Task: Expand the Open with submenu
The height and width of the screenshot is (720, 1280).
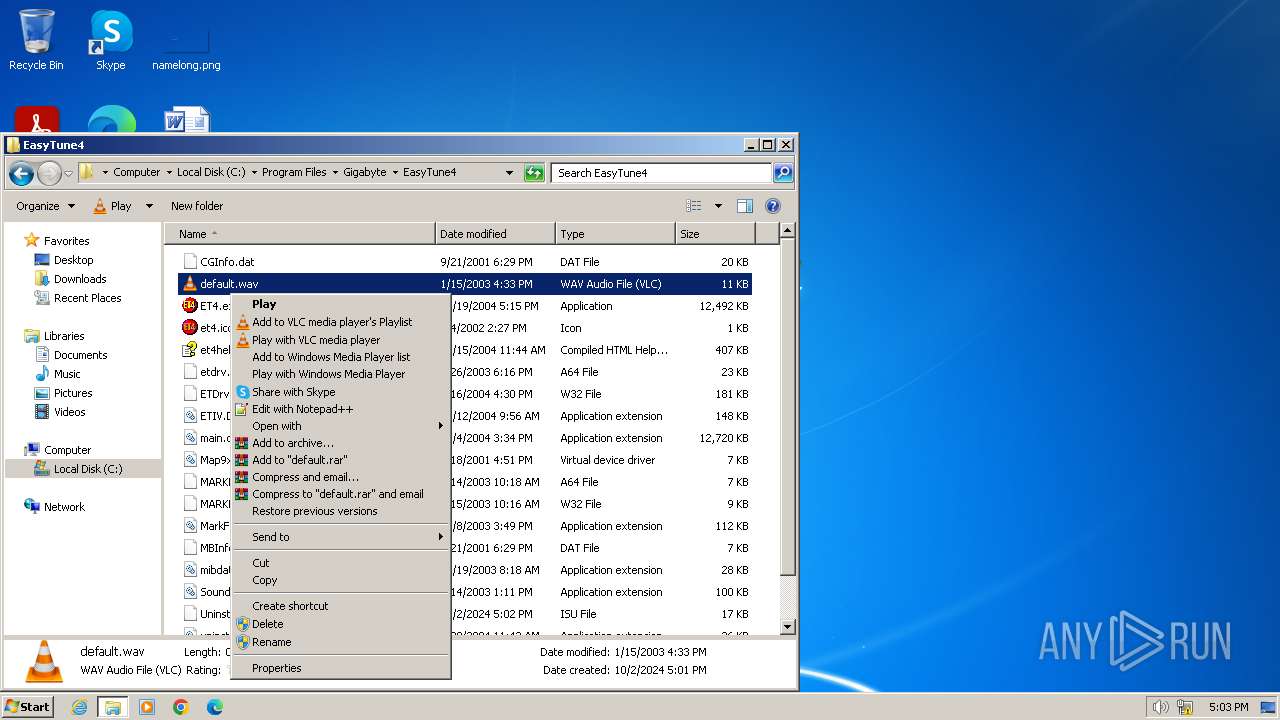Action: 340,426
